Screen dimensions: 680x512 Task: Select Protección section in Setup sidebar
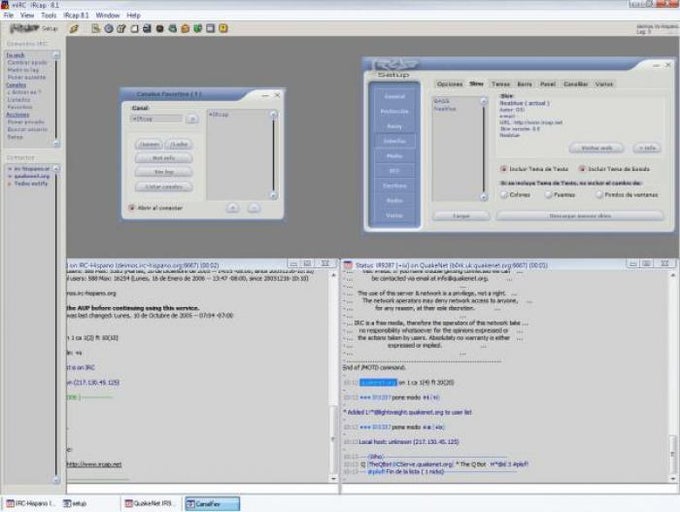(x=394, y=111)
